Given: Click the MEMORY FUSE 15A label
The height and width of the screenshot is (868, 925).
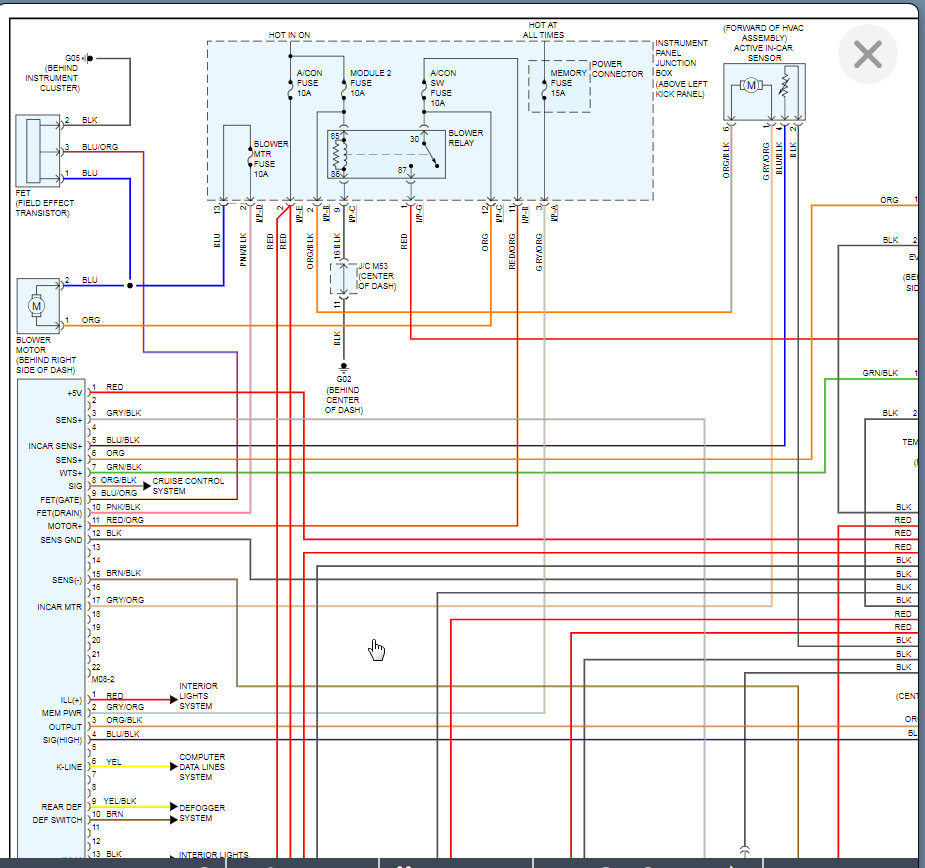Looking at the screenshot, I should point(568,83).
